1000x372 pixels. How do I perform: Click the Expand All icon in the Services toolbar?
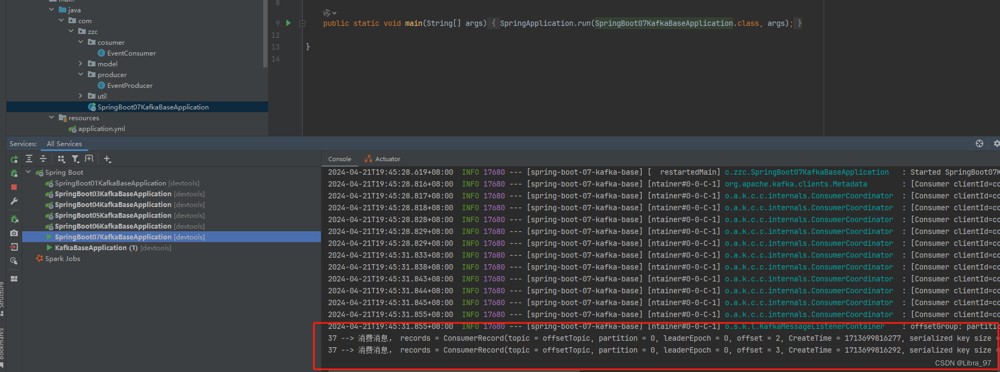coord(29,159)
